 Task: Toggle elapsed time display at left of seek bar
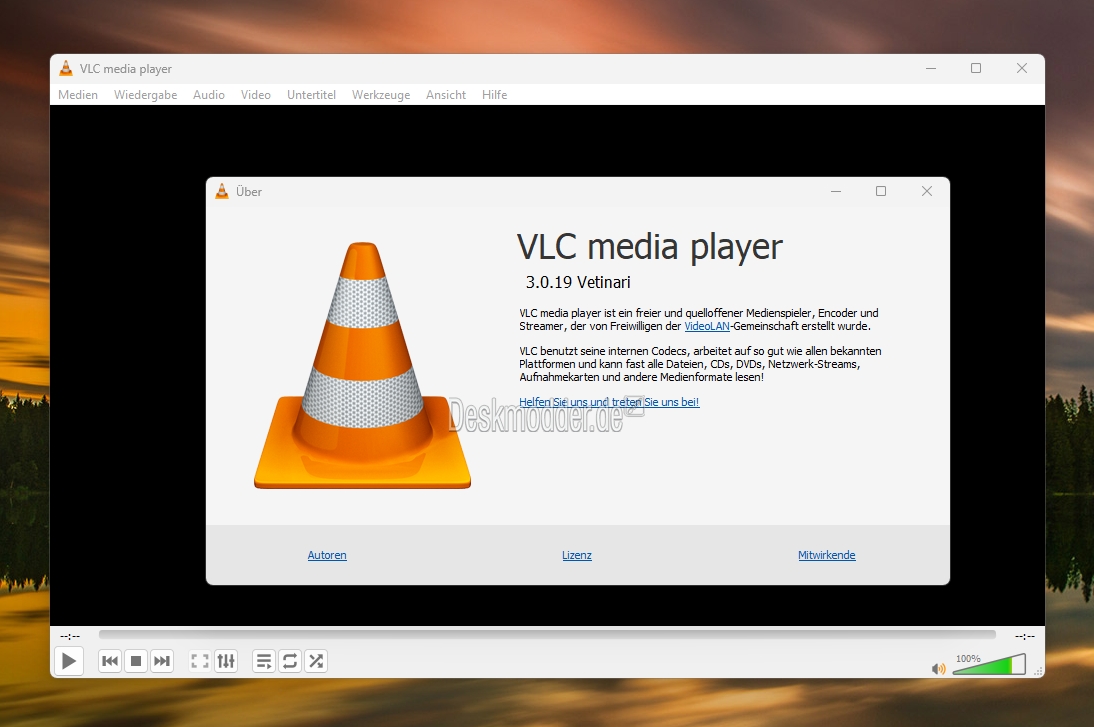(x=70, y=636)
